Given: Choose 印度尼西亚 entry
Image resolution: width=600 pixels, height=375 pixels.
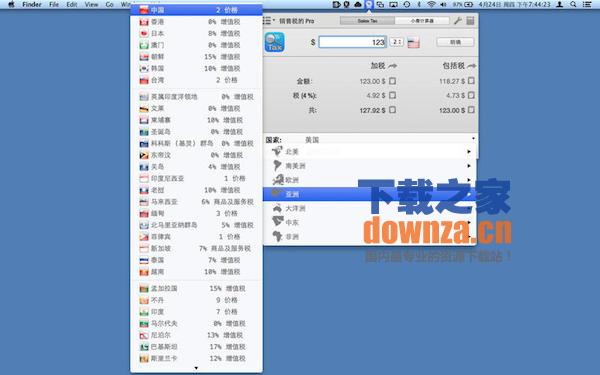Looking at the screenshot, I should [196, 178].
